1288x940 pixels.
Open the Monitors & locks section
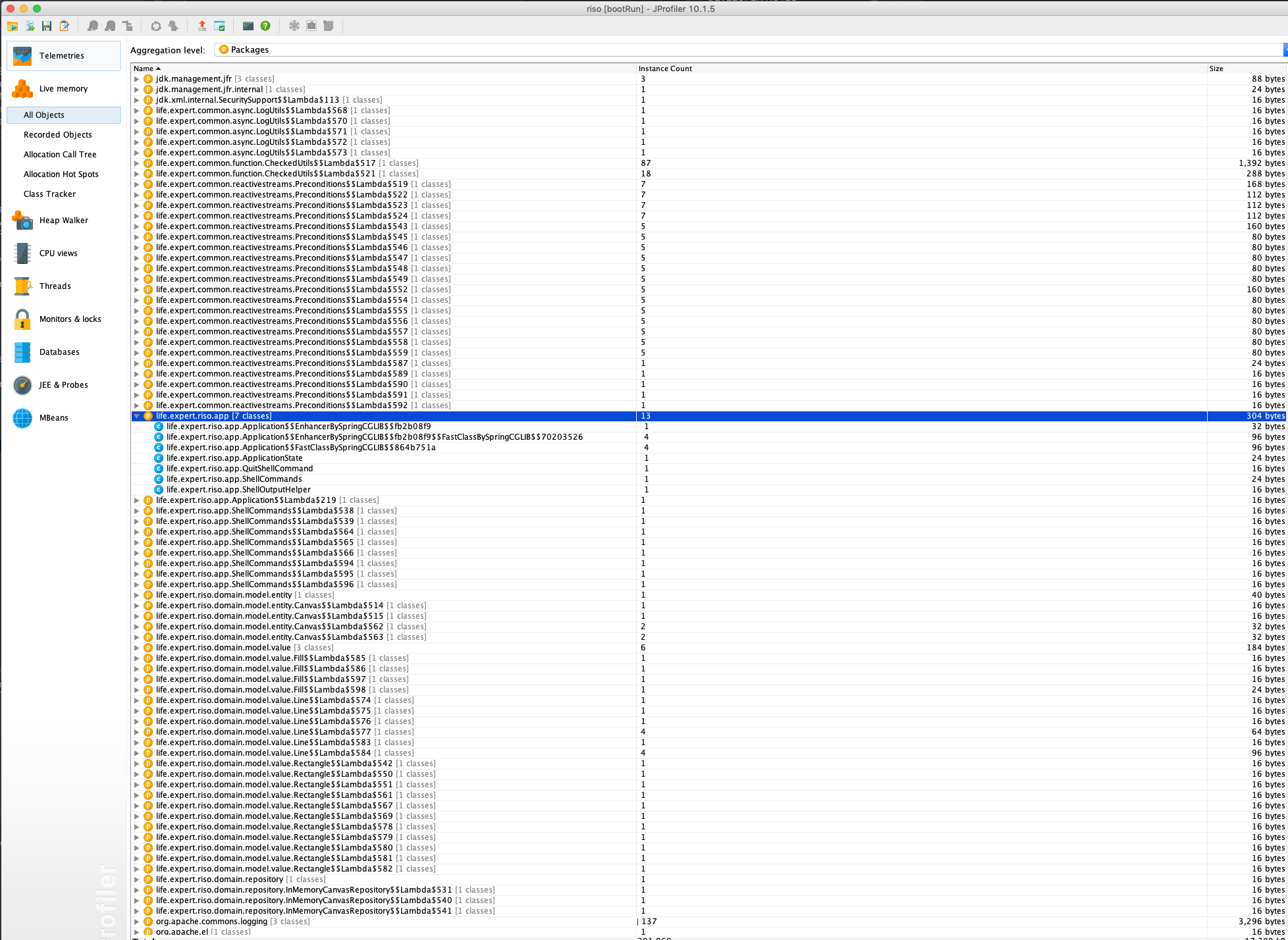[x=64, y=319]
